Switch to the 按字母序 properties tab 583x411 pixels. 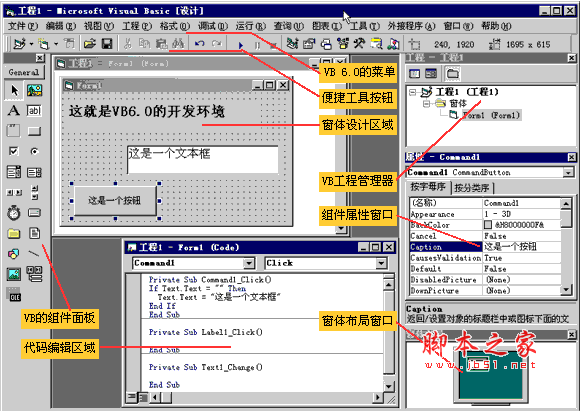(428, 187)
